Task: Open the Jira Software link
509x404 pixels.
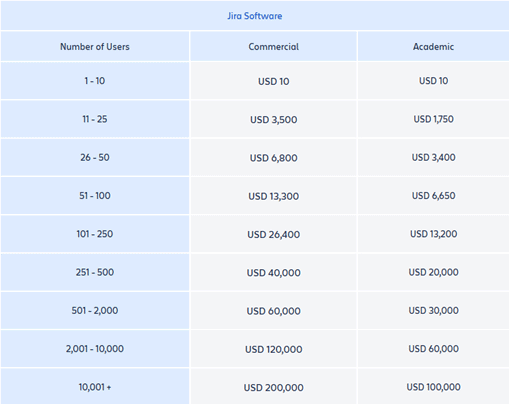Action: pos(255,16)
